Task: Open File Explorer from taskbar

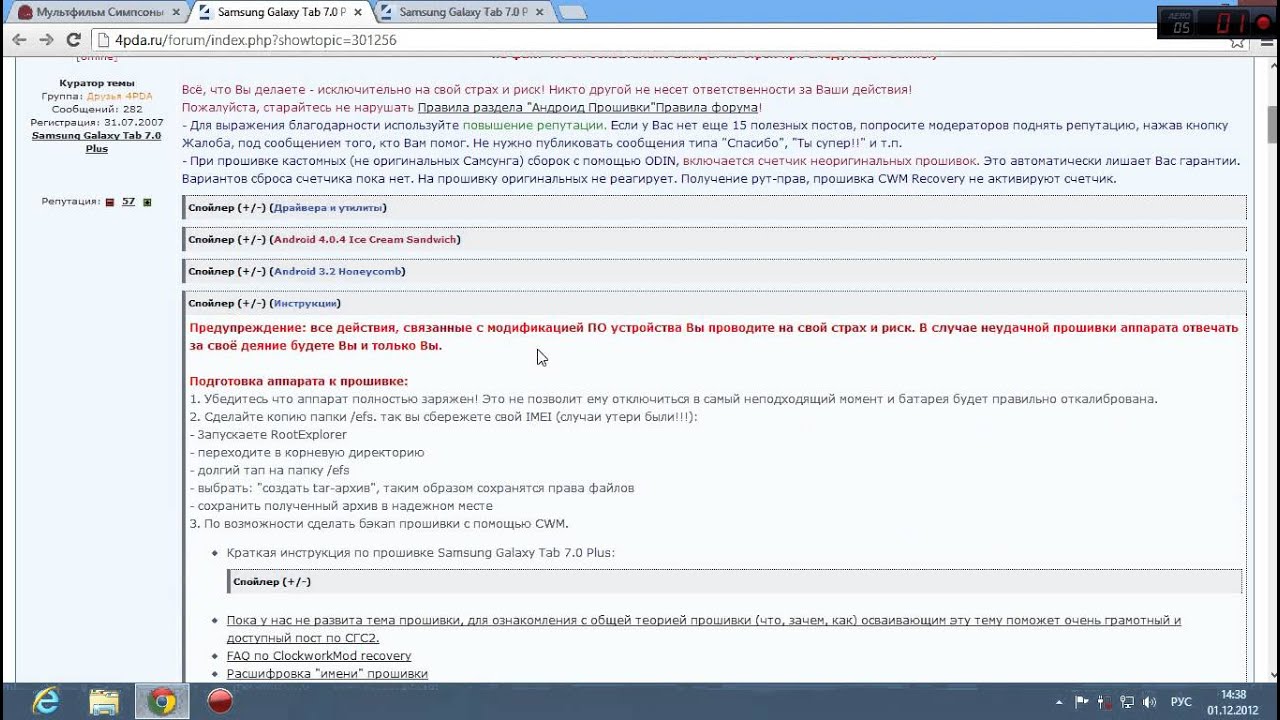Action: (x=104, y=701)
